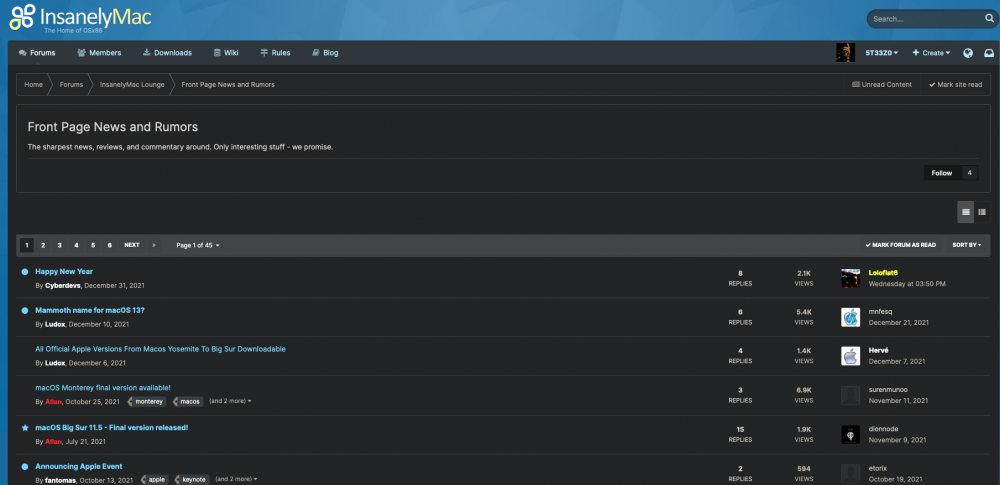Click star icon for Big Sur 11.5 topic
Viewport: 1000px width, 485px height.
25,428
